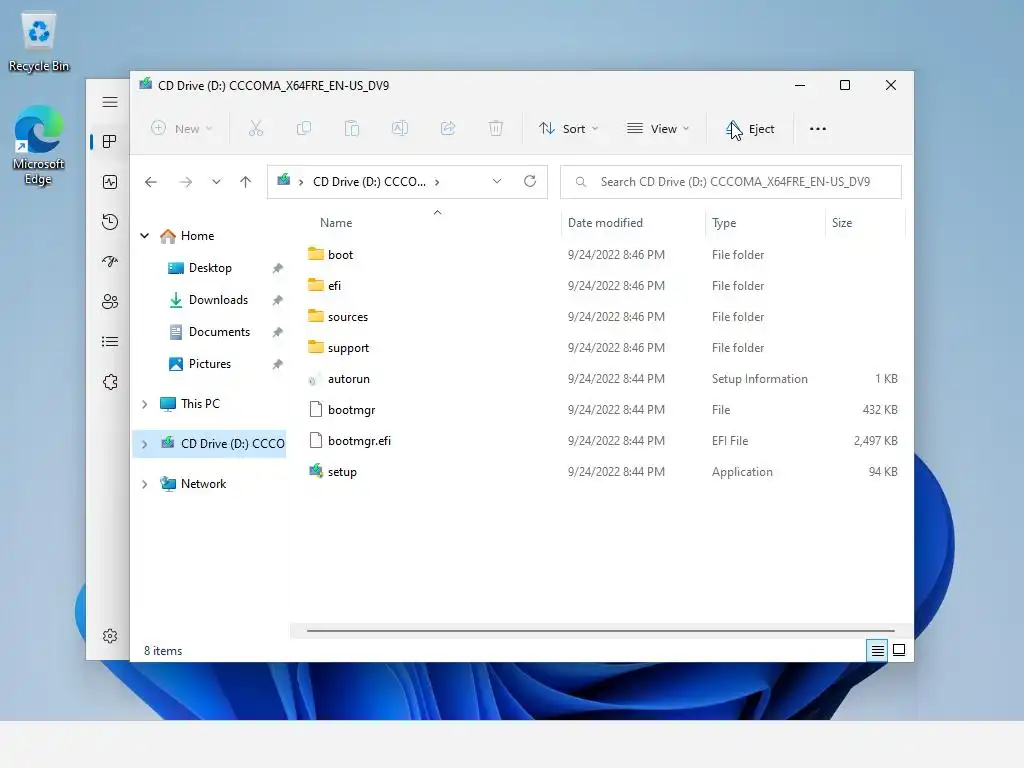Collapse the Home tree node

click(x=145, y=236)
